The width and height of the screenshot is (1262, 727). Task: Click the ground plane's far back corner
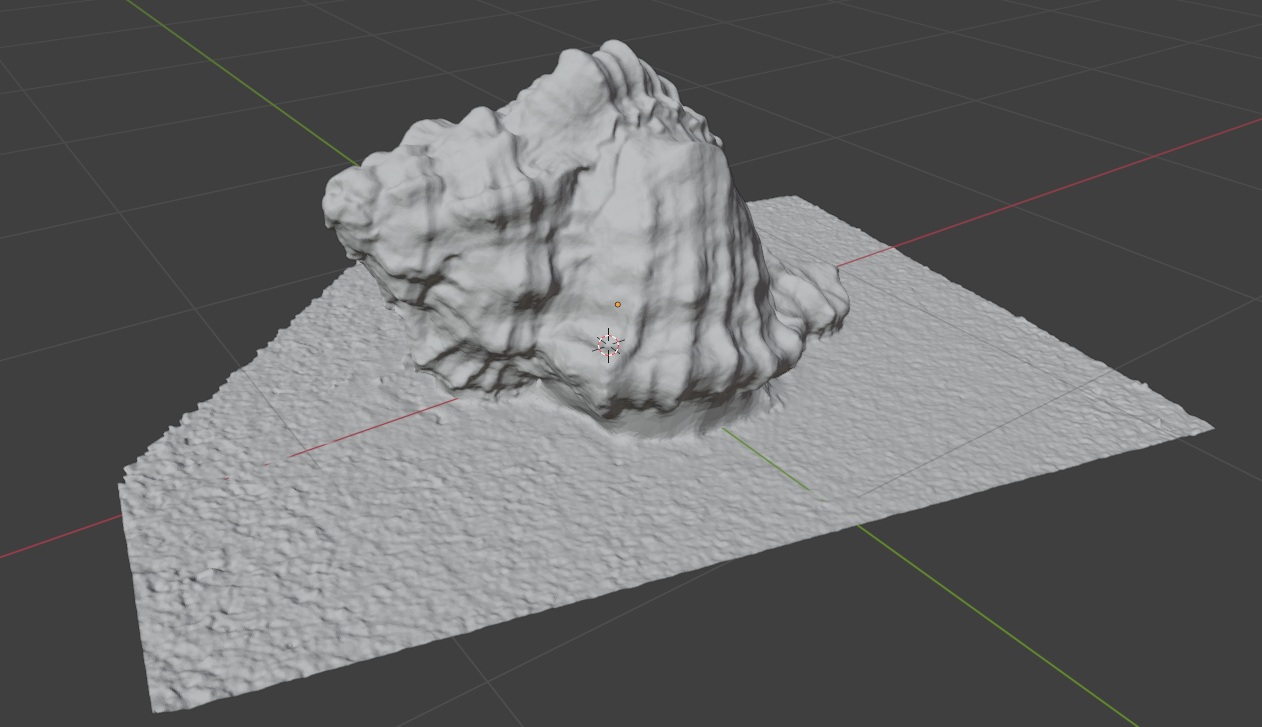(x=794, y=198)
